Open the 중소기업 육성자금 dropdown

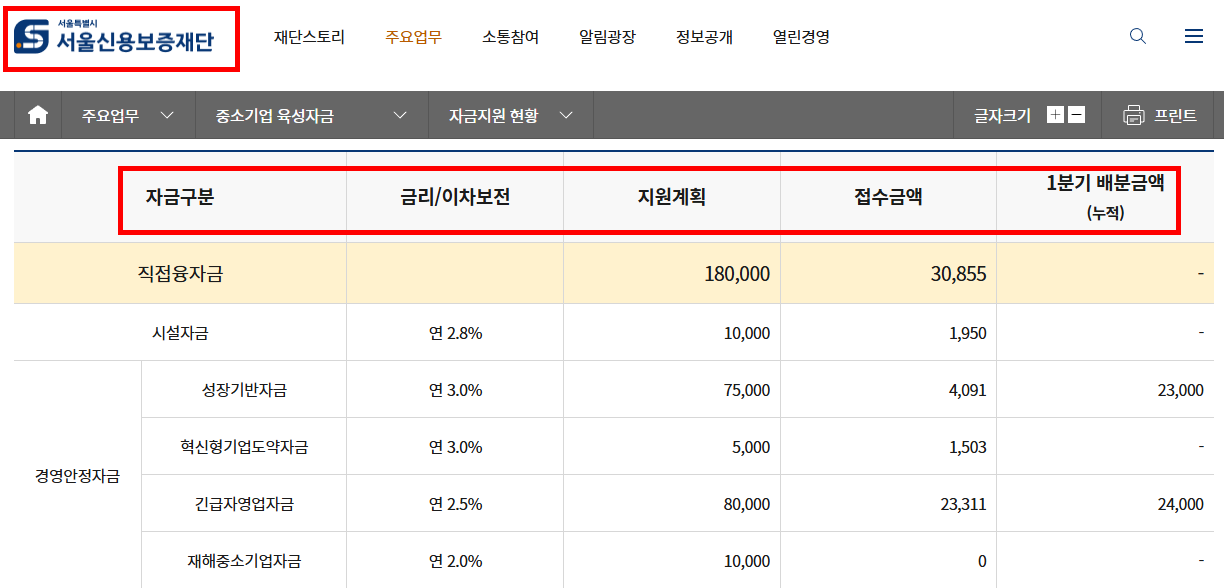(311, 114)
